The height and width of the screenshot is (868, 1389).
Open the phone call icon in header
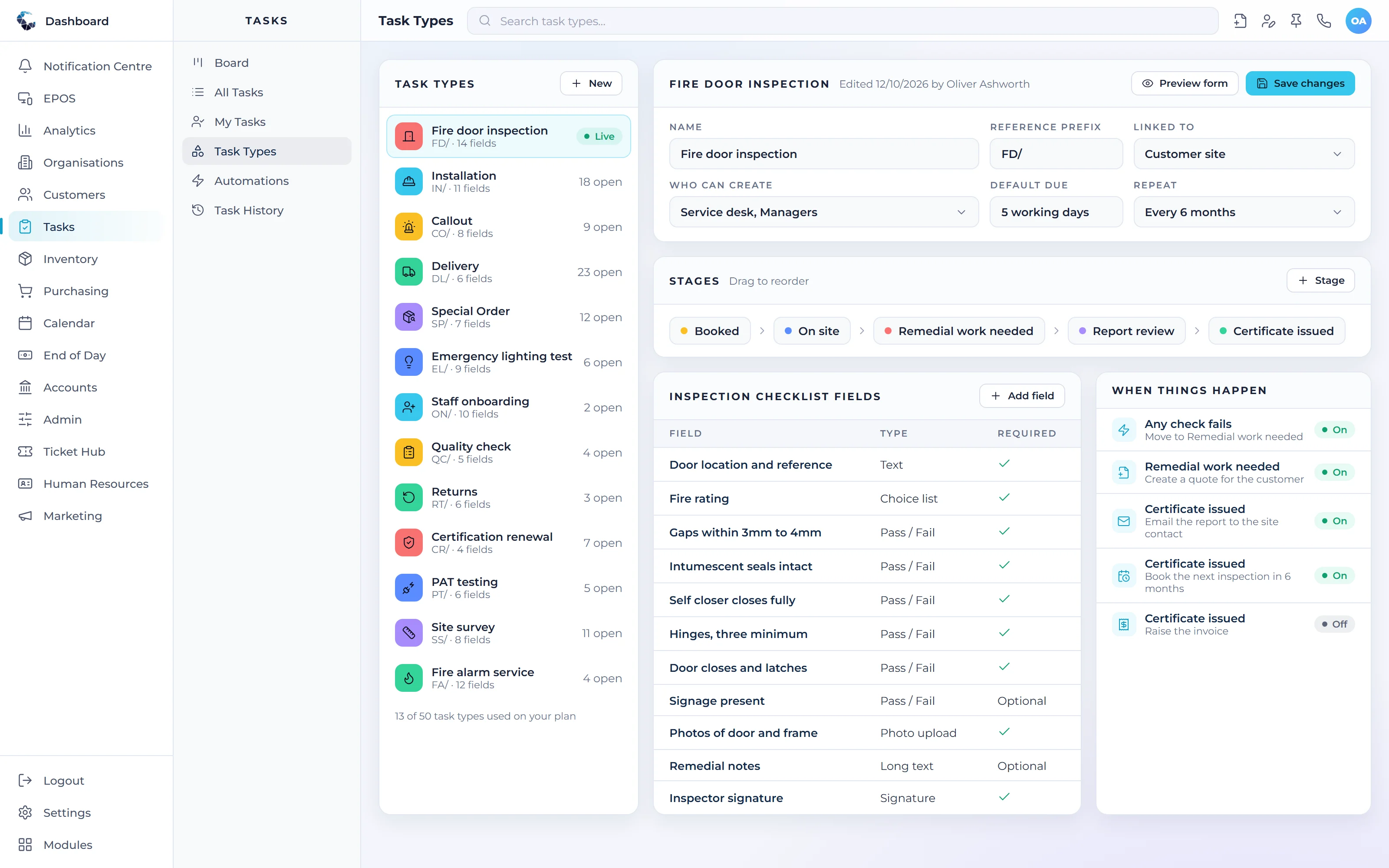coord(1323,21)
